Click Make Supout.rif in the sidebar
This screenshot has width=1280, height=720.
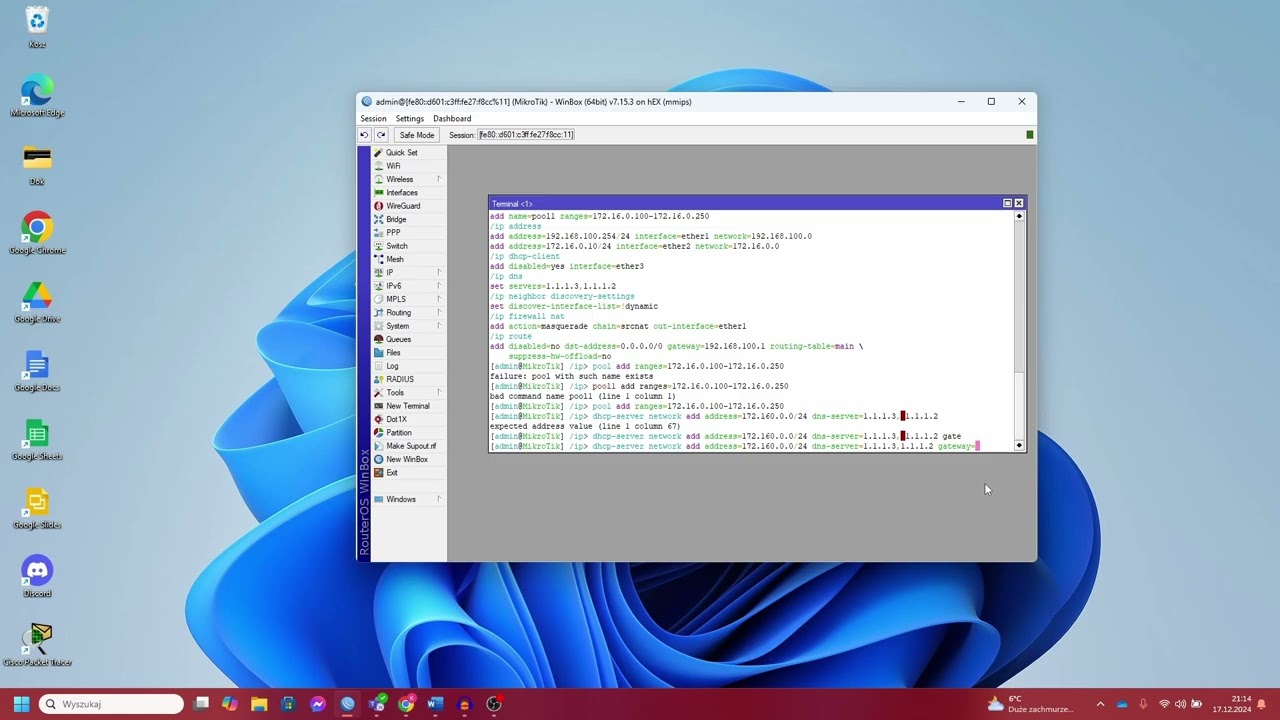pos(411,446)
